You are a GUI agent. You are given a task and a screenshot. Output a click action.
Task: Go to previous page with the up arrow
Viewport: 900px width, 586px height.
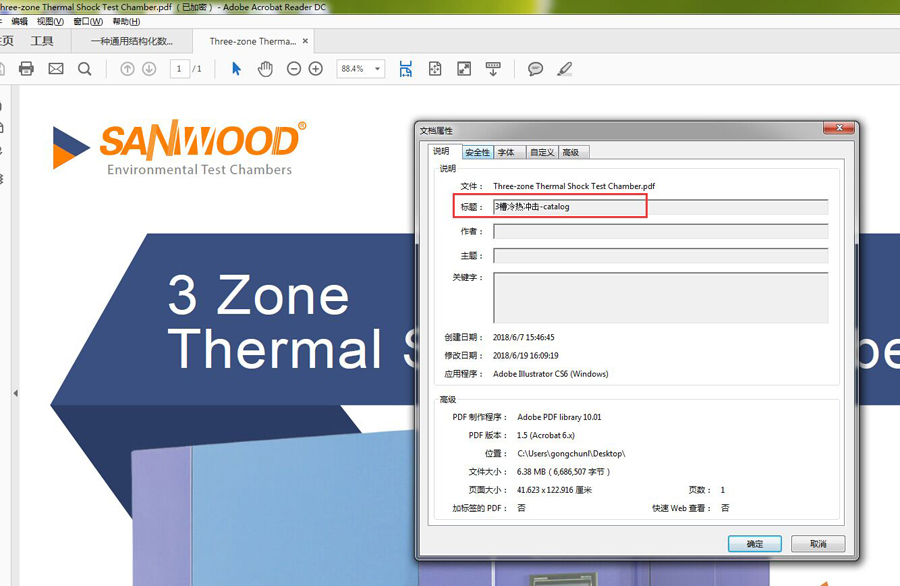pos(127,69)
